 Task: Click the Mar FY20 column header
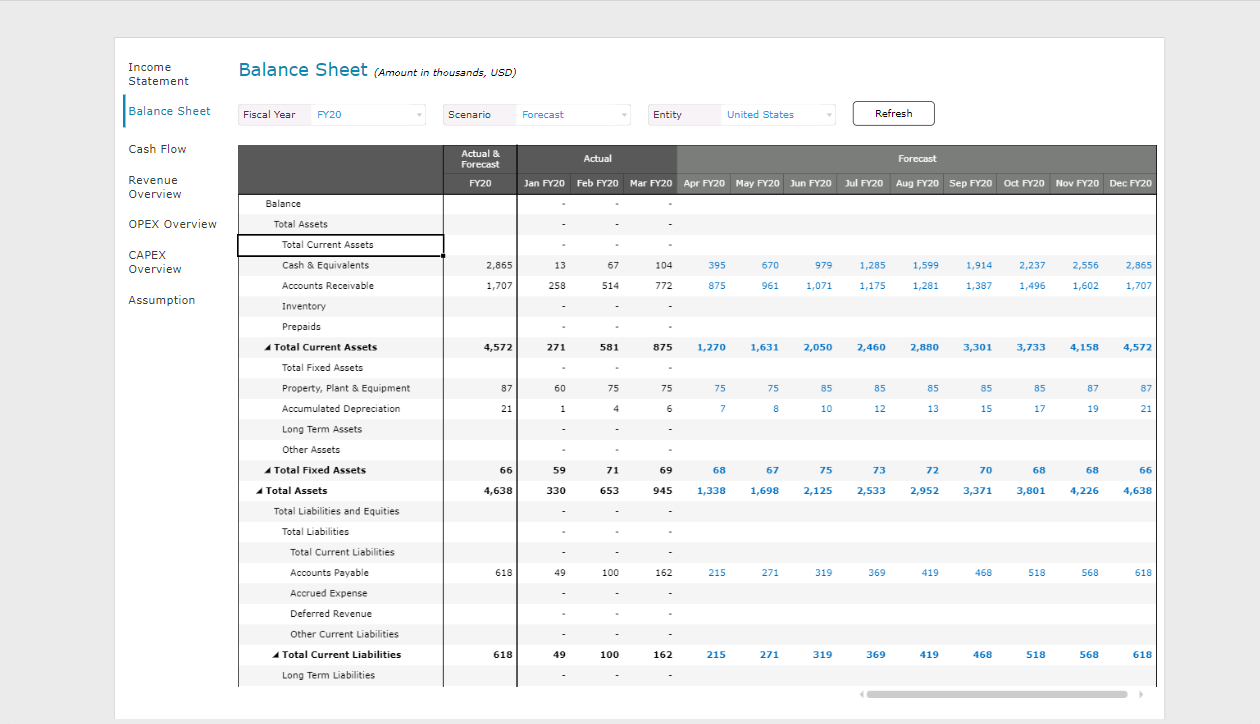click(651, 183)
